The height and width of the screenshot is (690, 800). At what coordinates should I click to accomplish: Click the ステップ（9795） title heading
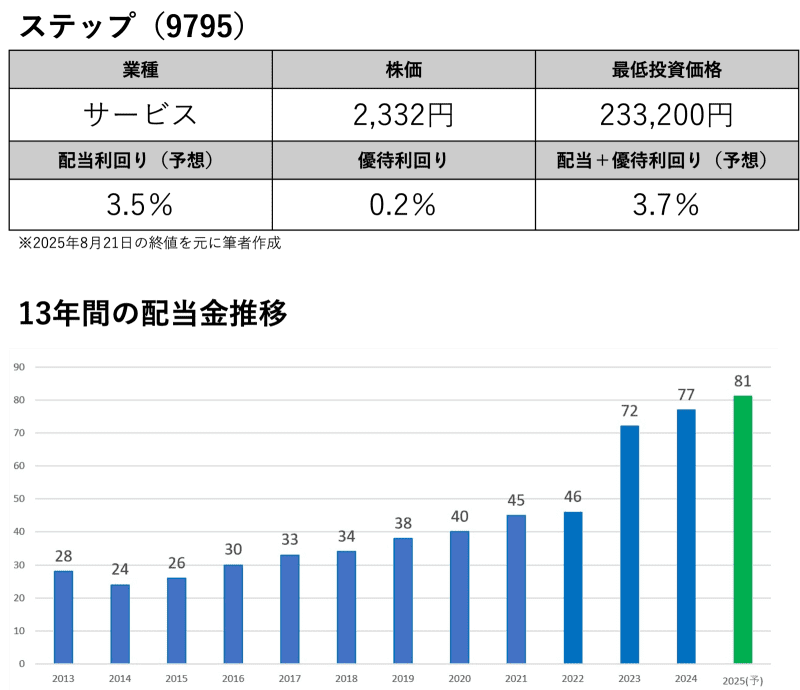pyautogui.click(x=132, y=26)
